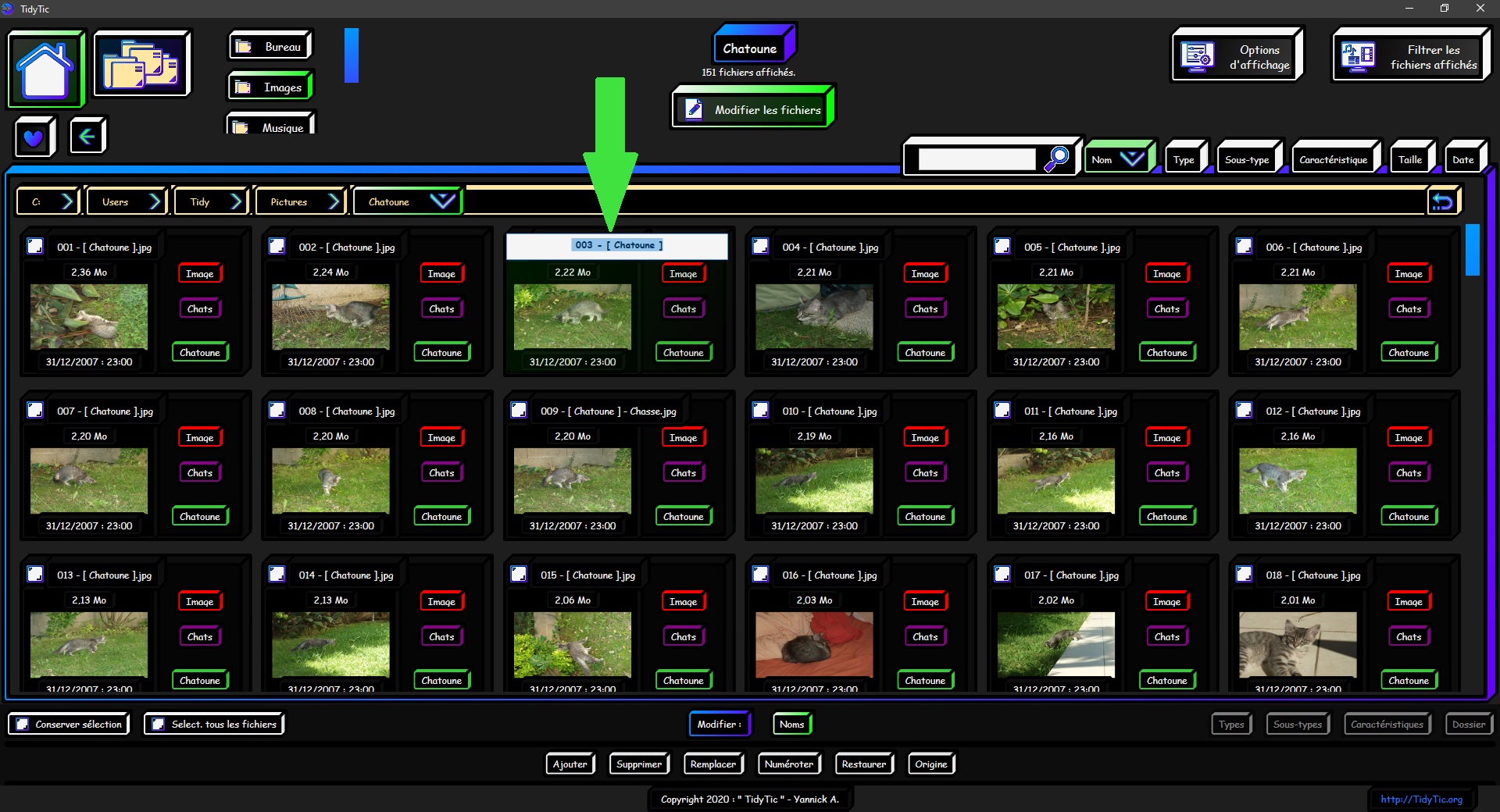
Task: Expand the Pictures breadcrumb arrow
Action: click(334, 201)
